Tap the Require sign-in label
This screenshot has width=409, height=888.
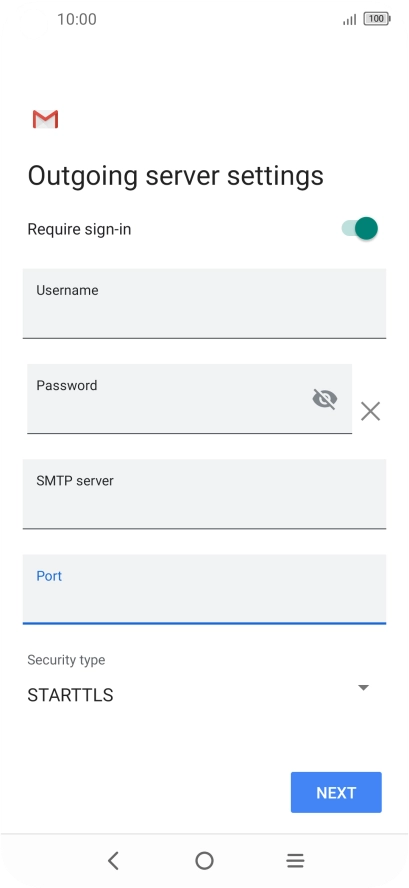tap(79, 229)
